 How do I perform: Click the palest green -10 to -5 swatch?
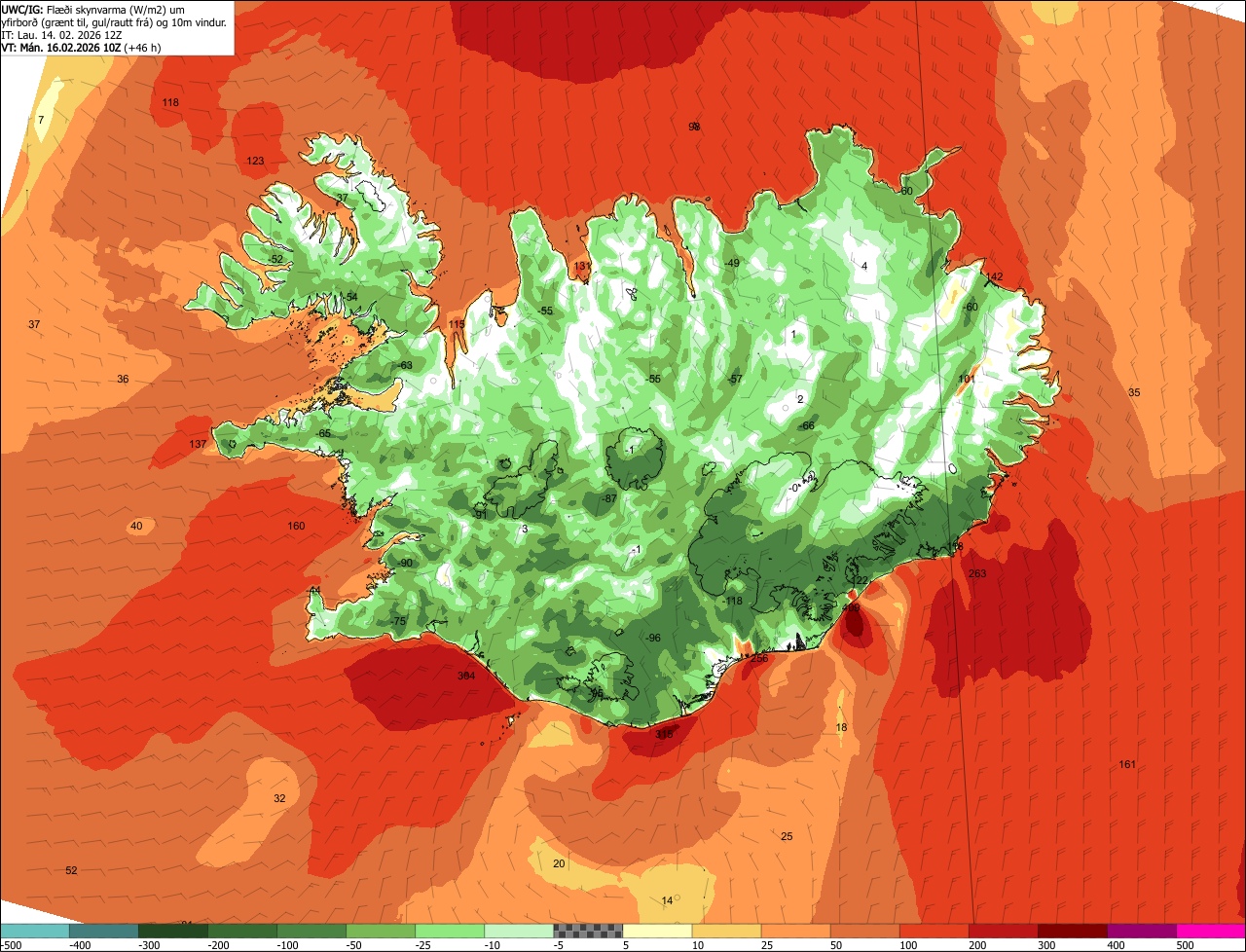519,931
